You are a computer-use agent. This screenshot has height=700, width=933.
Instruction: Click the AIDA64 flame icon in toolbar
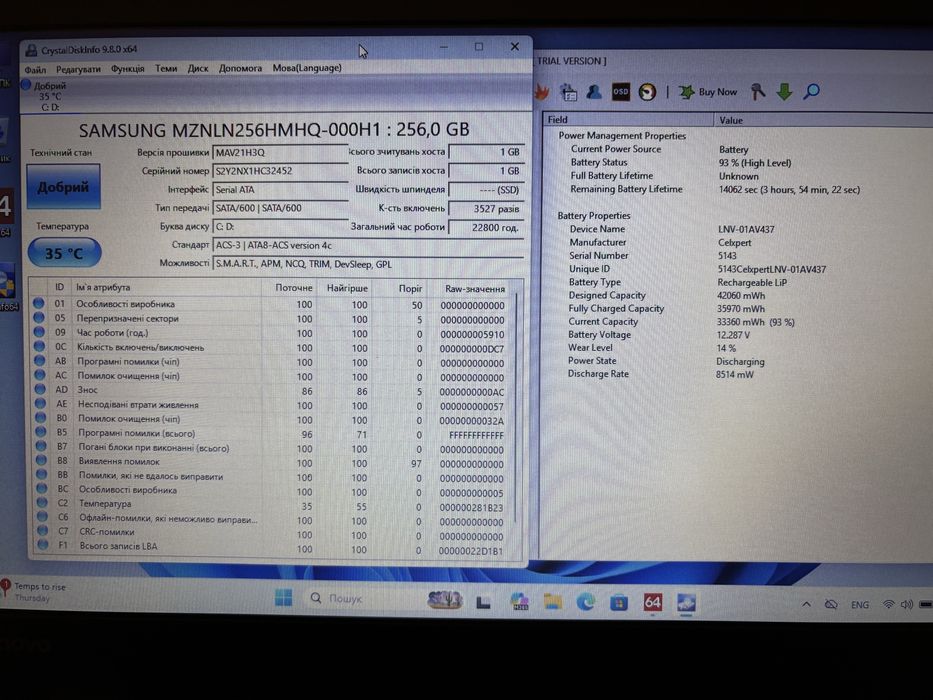point(542,92)
